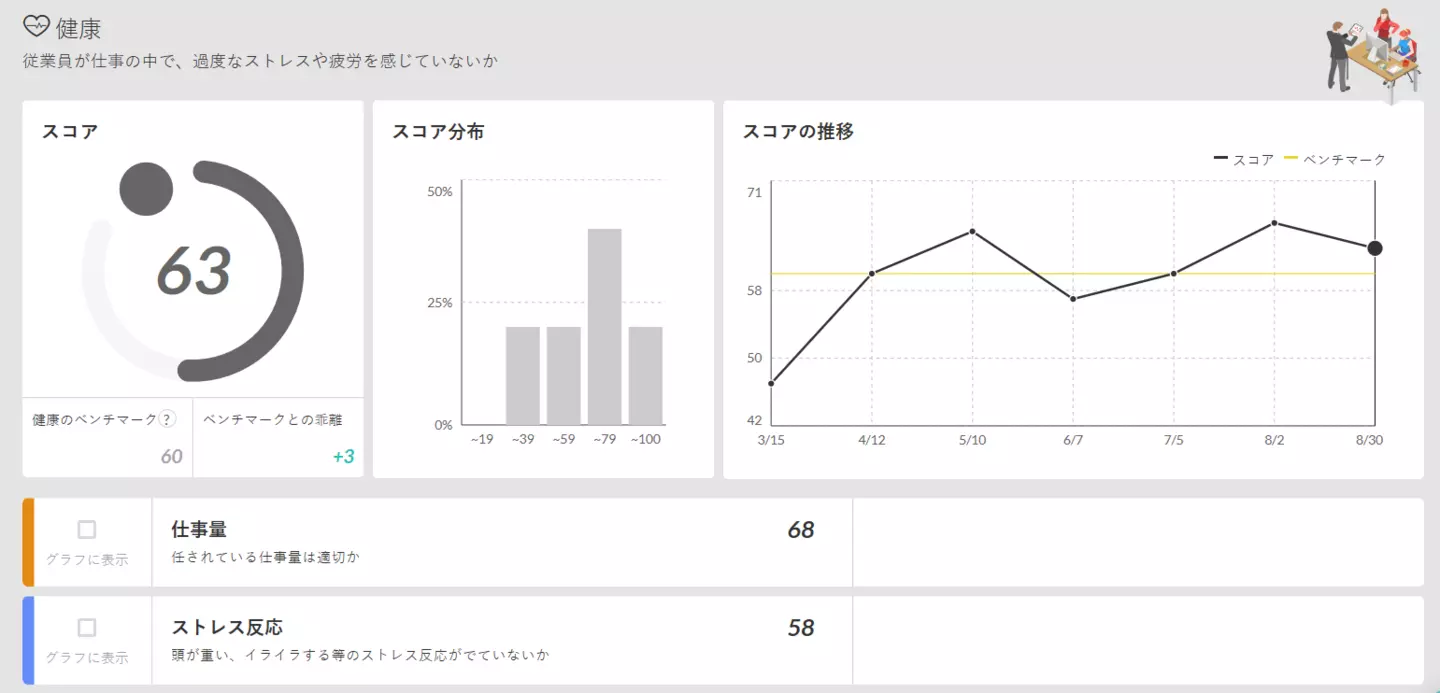This screenshot has width=1440, height=693.
Task: Click the 8/2 peak data point
Action: pos(1274,223)
